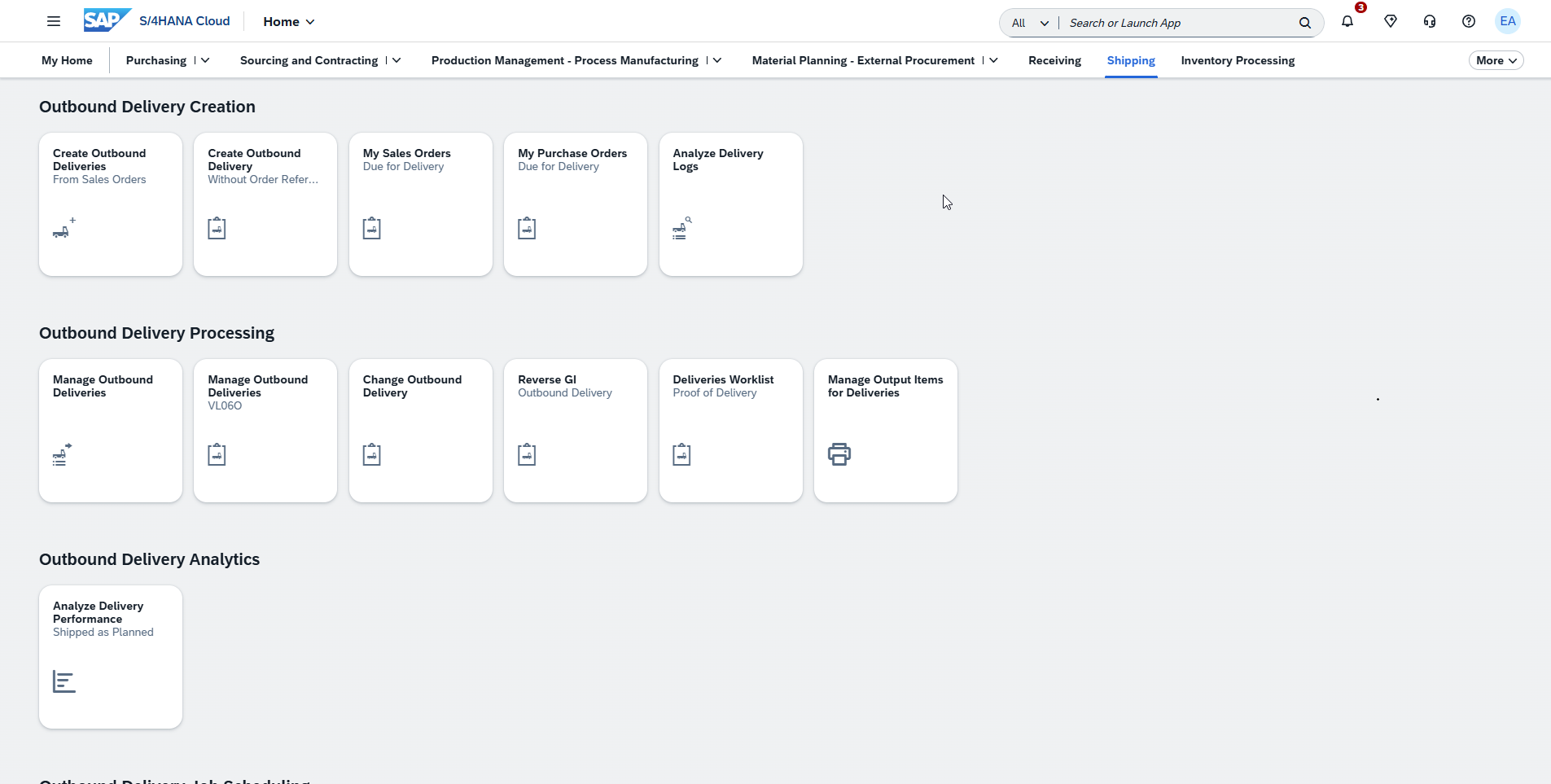1551x784 pixels.
Task: Click the clipboard icon on My Sales Orders tile
Action: 372,228
